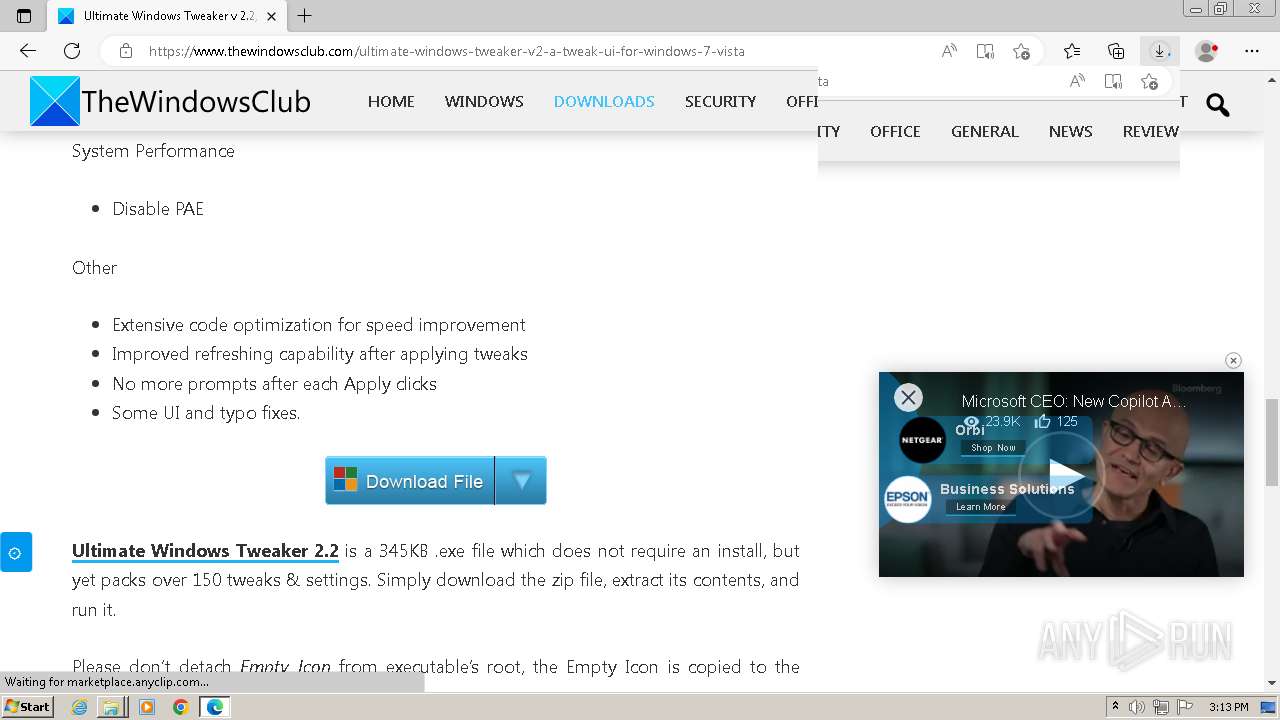Open the browser profile menu

(x=1207, y=51)
